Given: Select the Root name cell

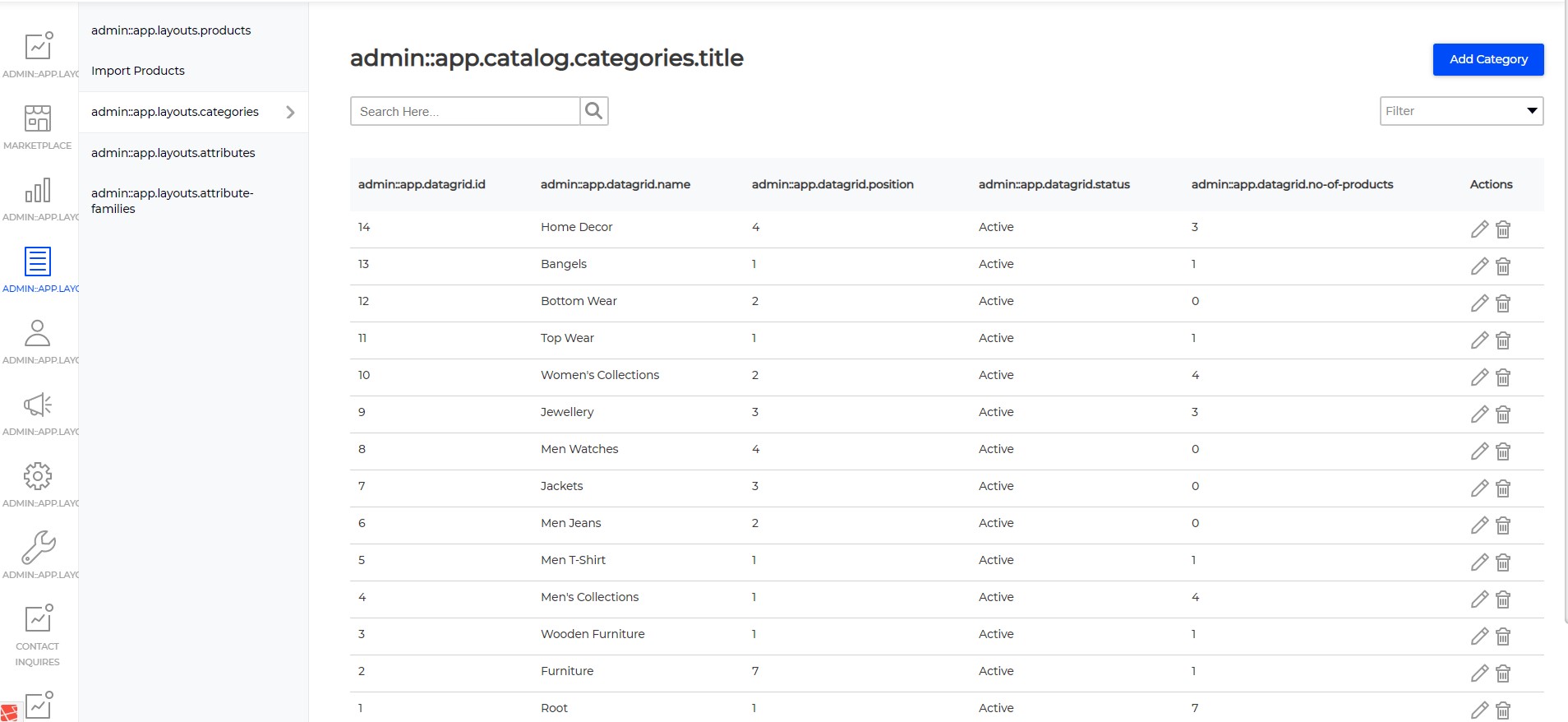Looking at the screenshot, I should pyautogui.click(x=554, y=708).
